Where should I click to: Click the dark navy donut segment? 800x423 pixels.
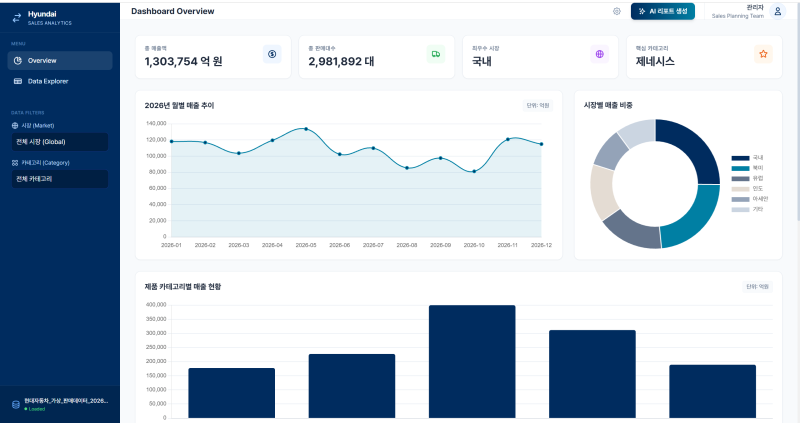tap(694, 145)
